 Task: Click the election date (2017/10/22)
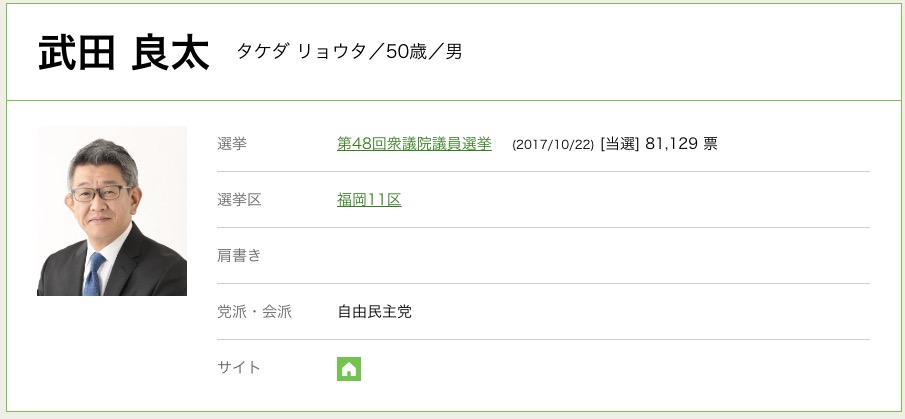[x=553, y=145]
